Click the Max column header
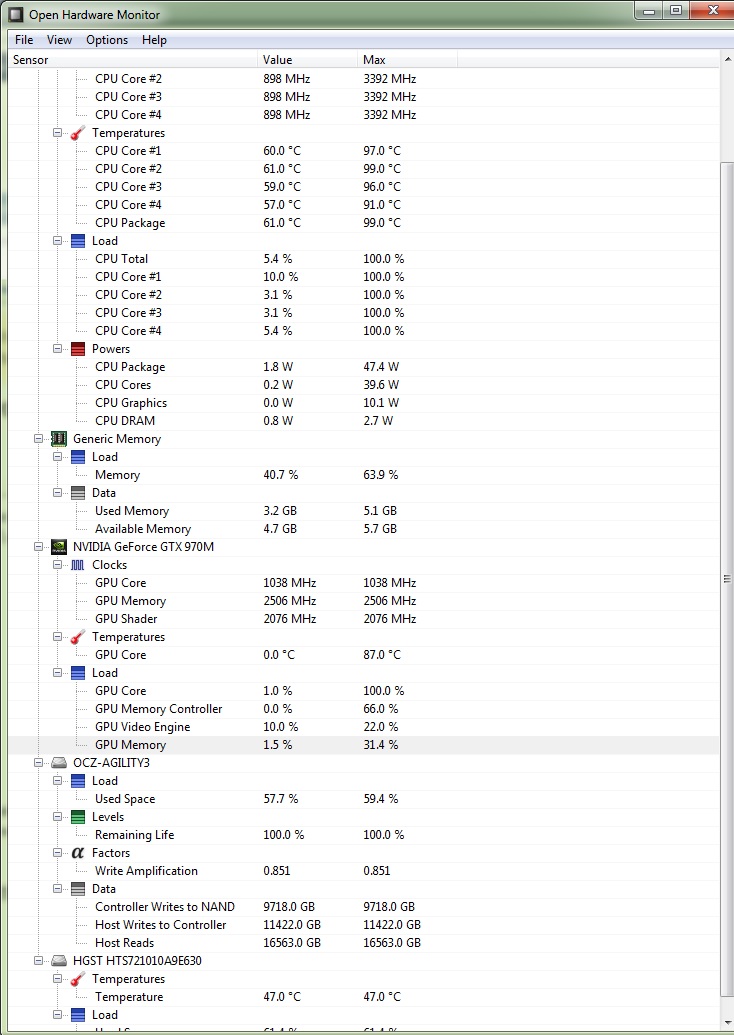This screenshot has width=734, height=1035. pyautogui.click(x=407, y=59)
